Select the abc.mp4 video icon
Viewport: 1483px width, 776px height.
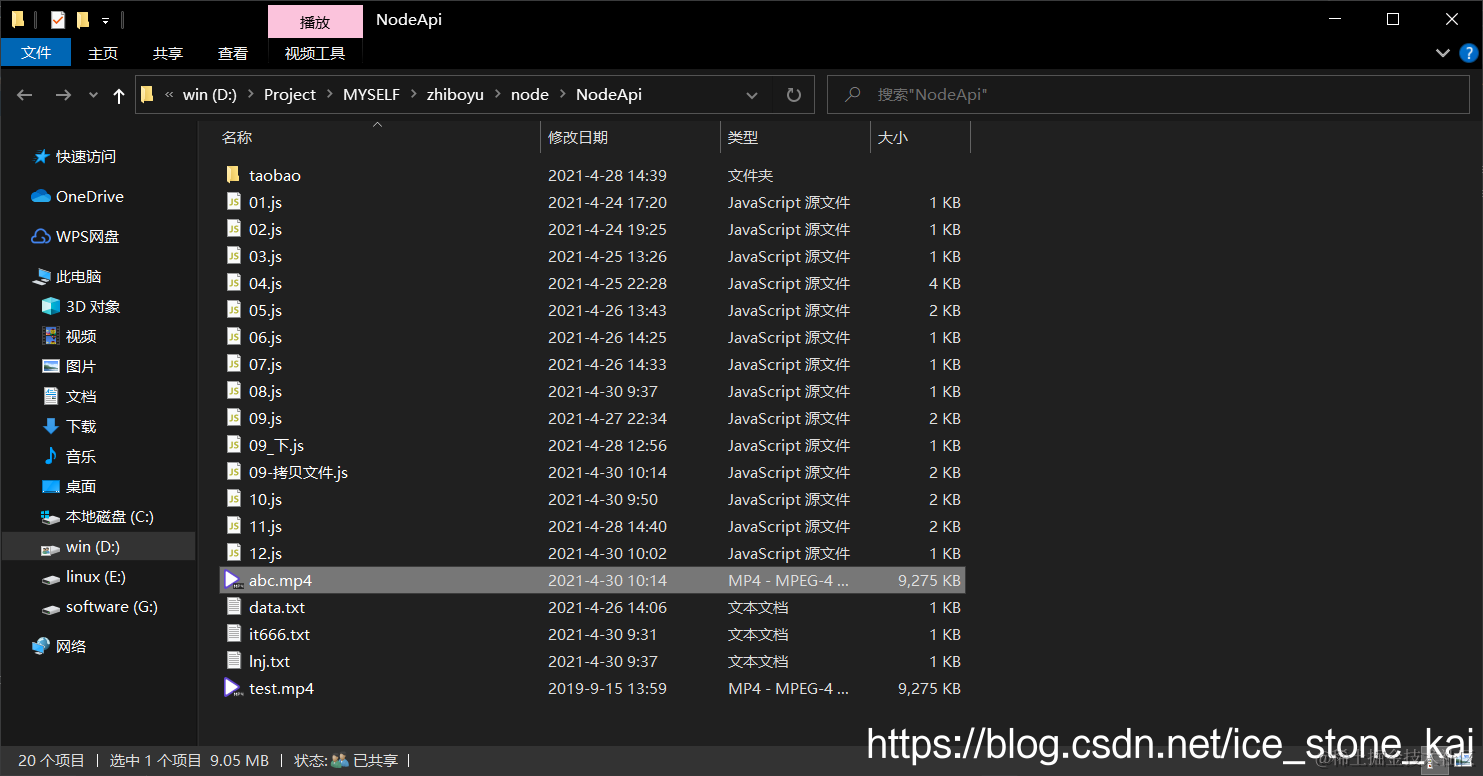233,580
